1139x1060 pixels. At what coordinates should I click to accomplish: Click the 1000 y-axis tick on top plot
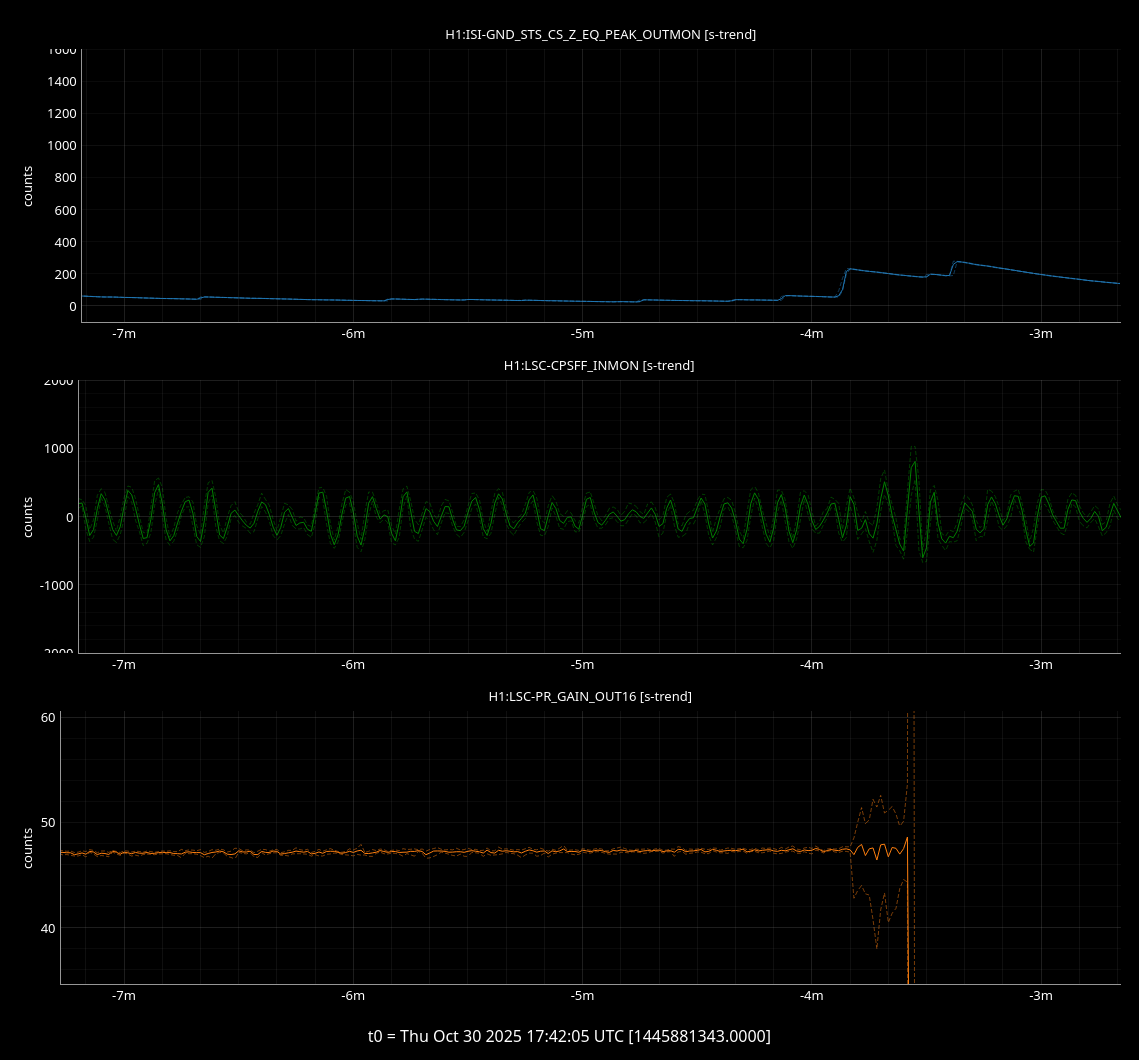62,145
